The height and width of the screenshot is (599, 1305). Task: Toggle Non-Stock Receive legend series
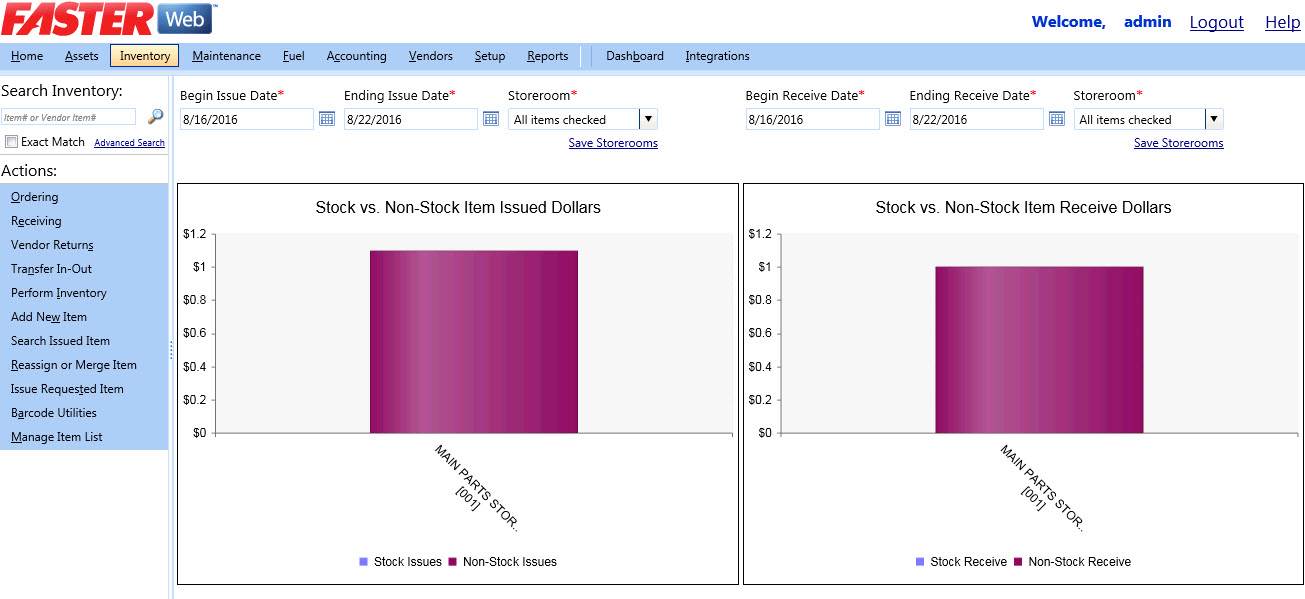pyautogui.click(x=1071, y=562)
